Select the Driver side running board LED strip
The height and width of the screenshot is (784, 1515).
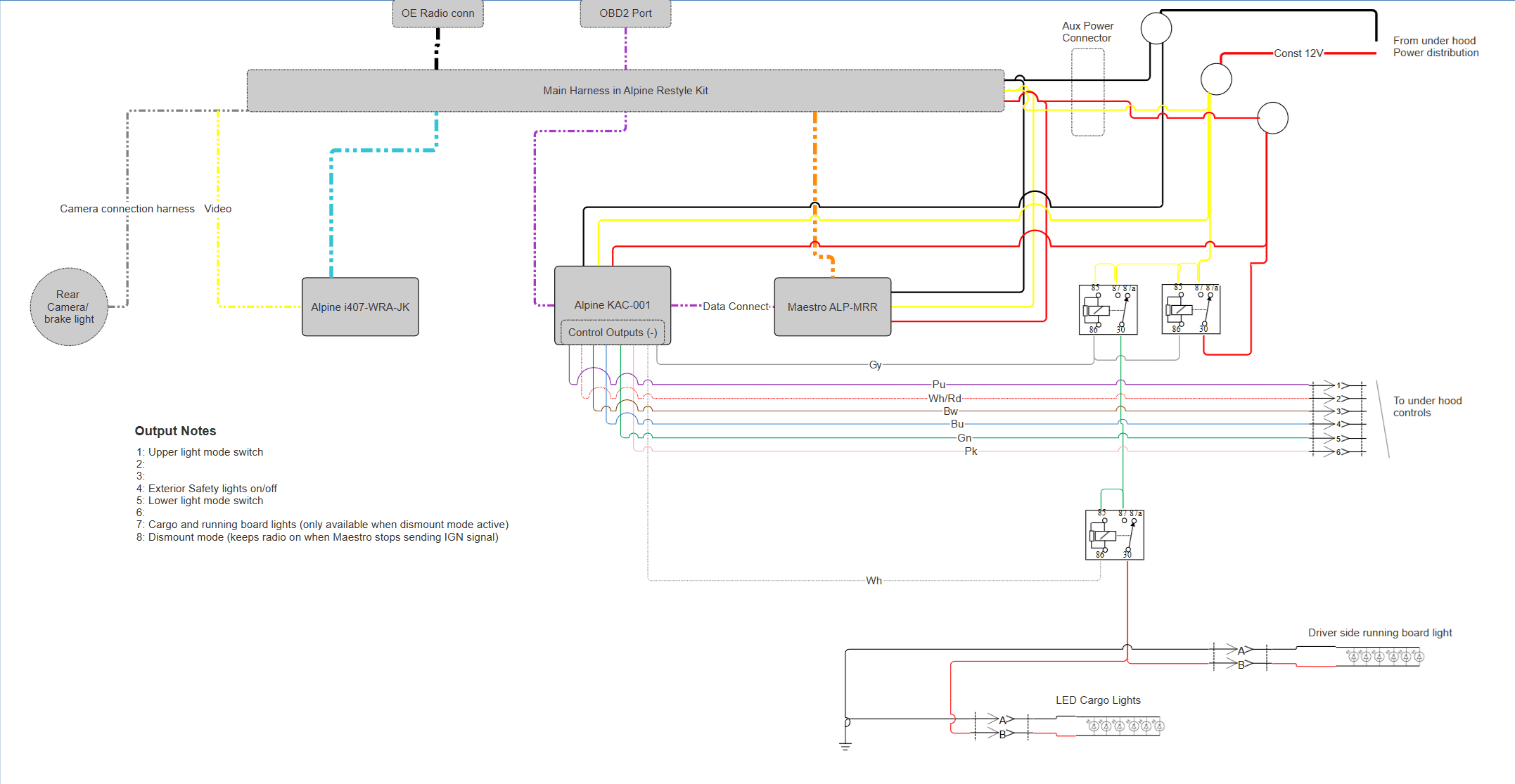click(x=1385, y=657)
